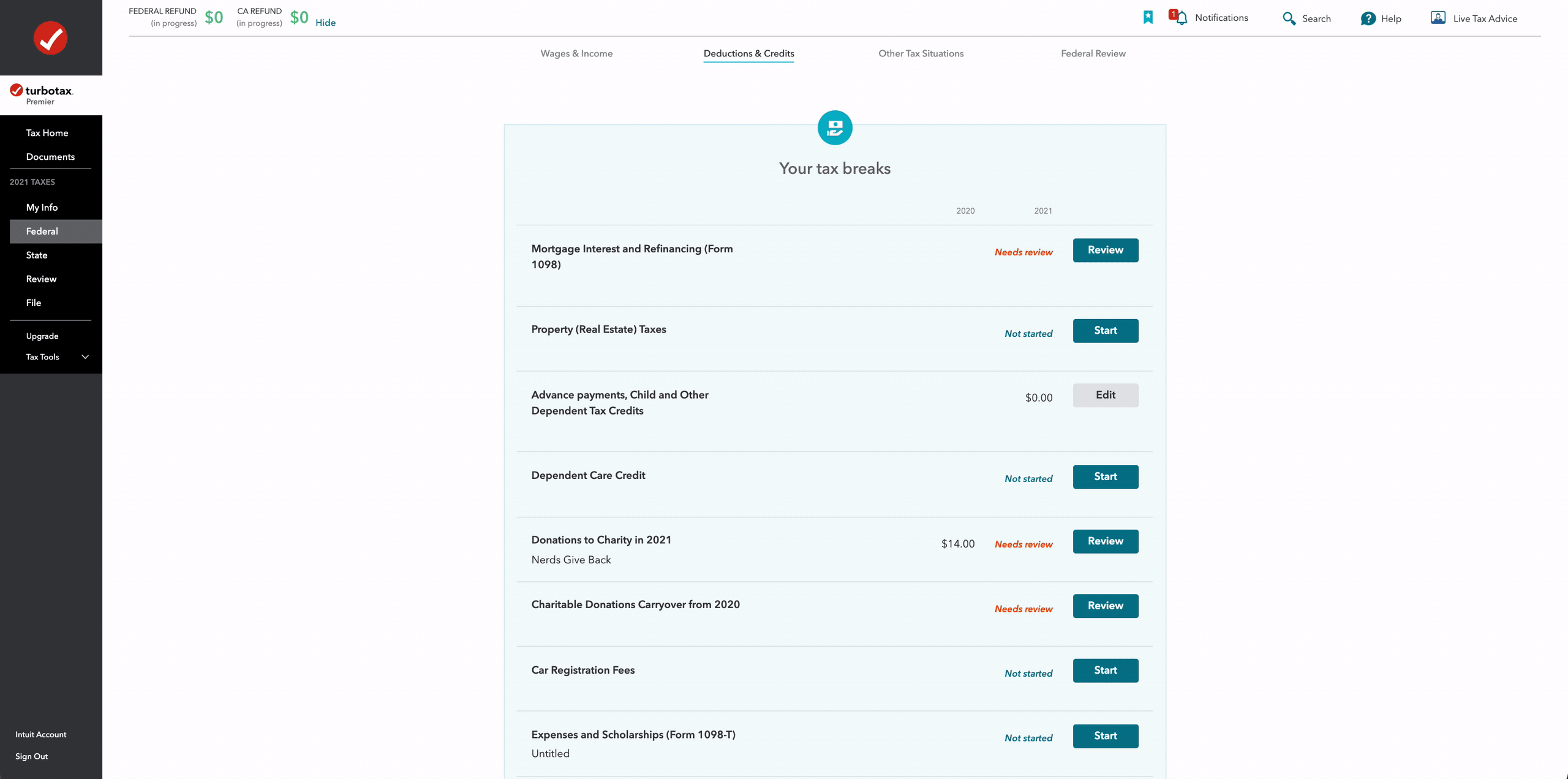Viewport: 1568px width, 779px height.
Task: Review Mortgage Interest and Refinancing
Action: [1105, 250]
